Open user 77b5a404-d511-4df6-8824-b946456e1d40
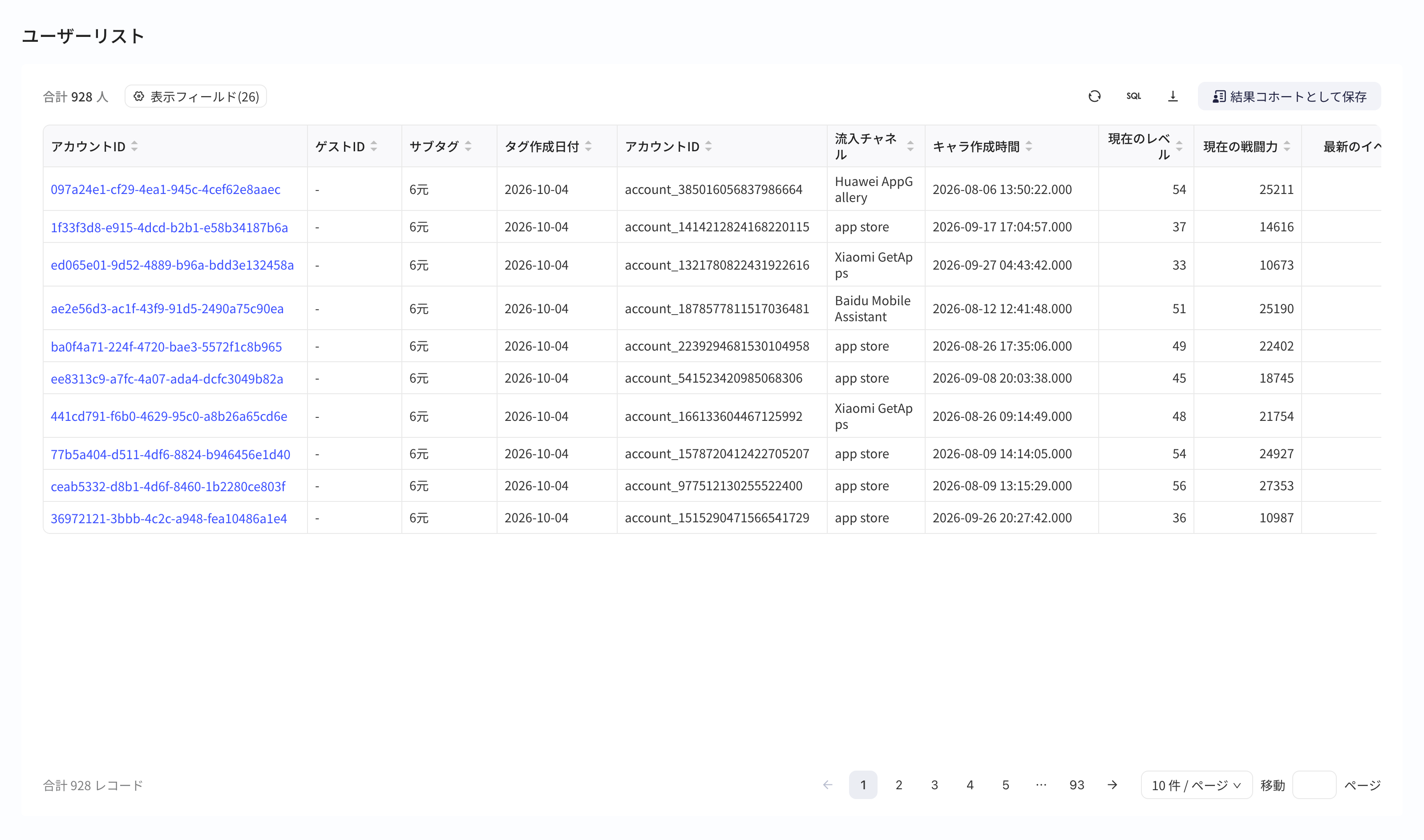 tap(170, 454)
